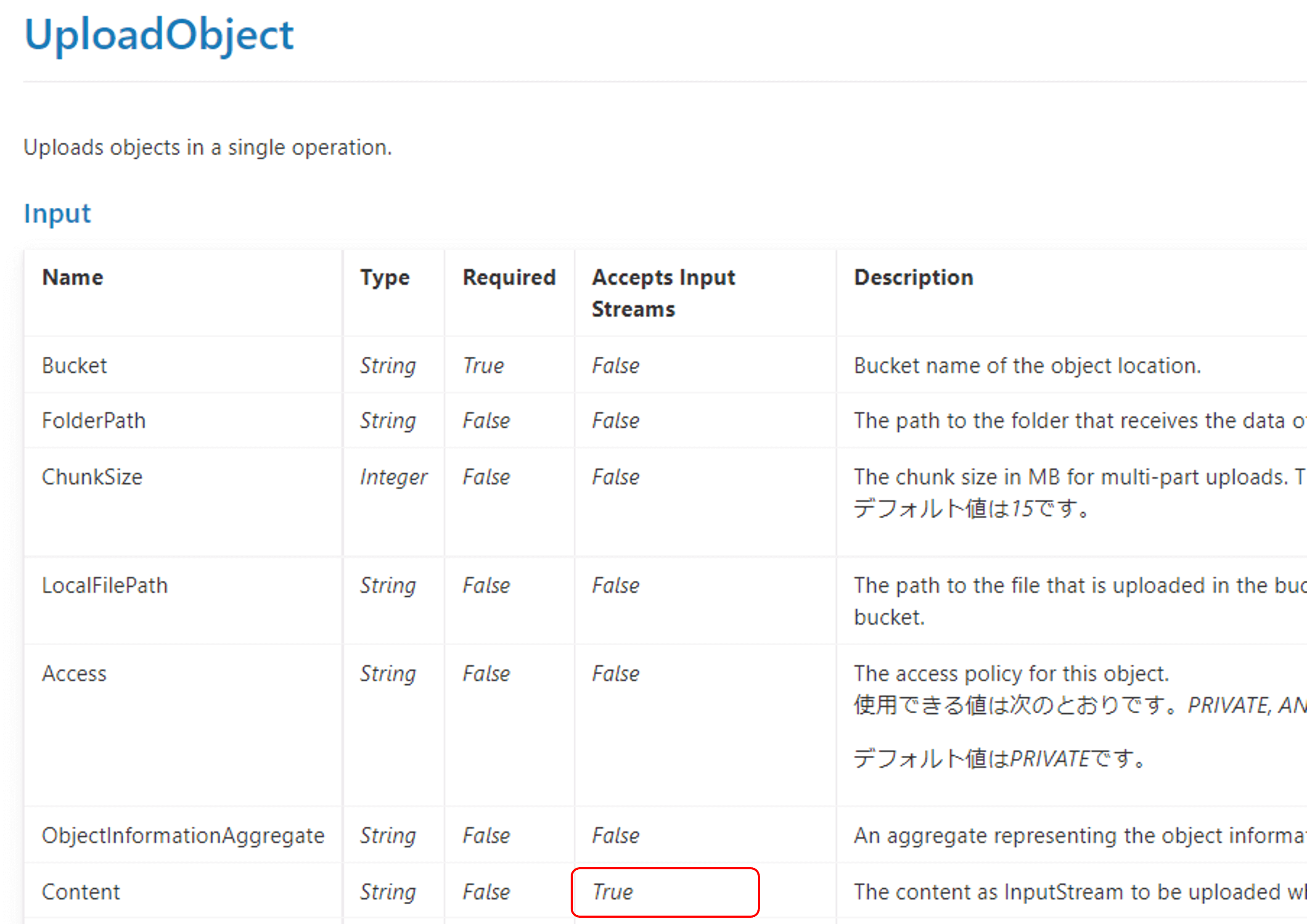The width and height of the screenshot is (1307, 924).
Task: Select the Bucket parameter name cell
Action: [74, 365]
